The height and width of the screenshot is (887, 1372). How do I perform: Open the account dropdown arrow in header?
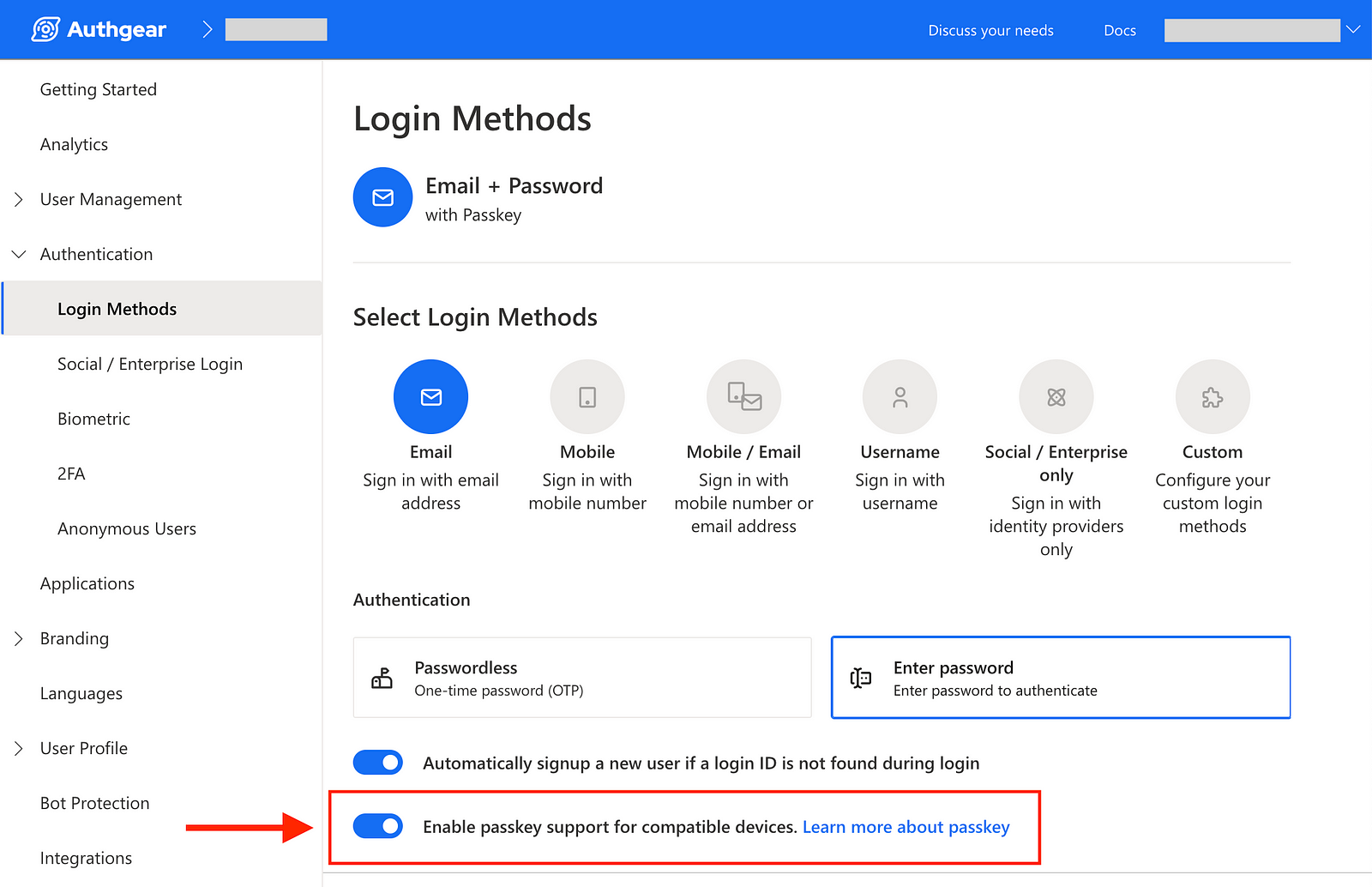1354,29
